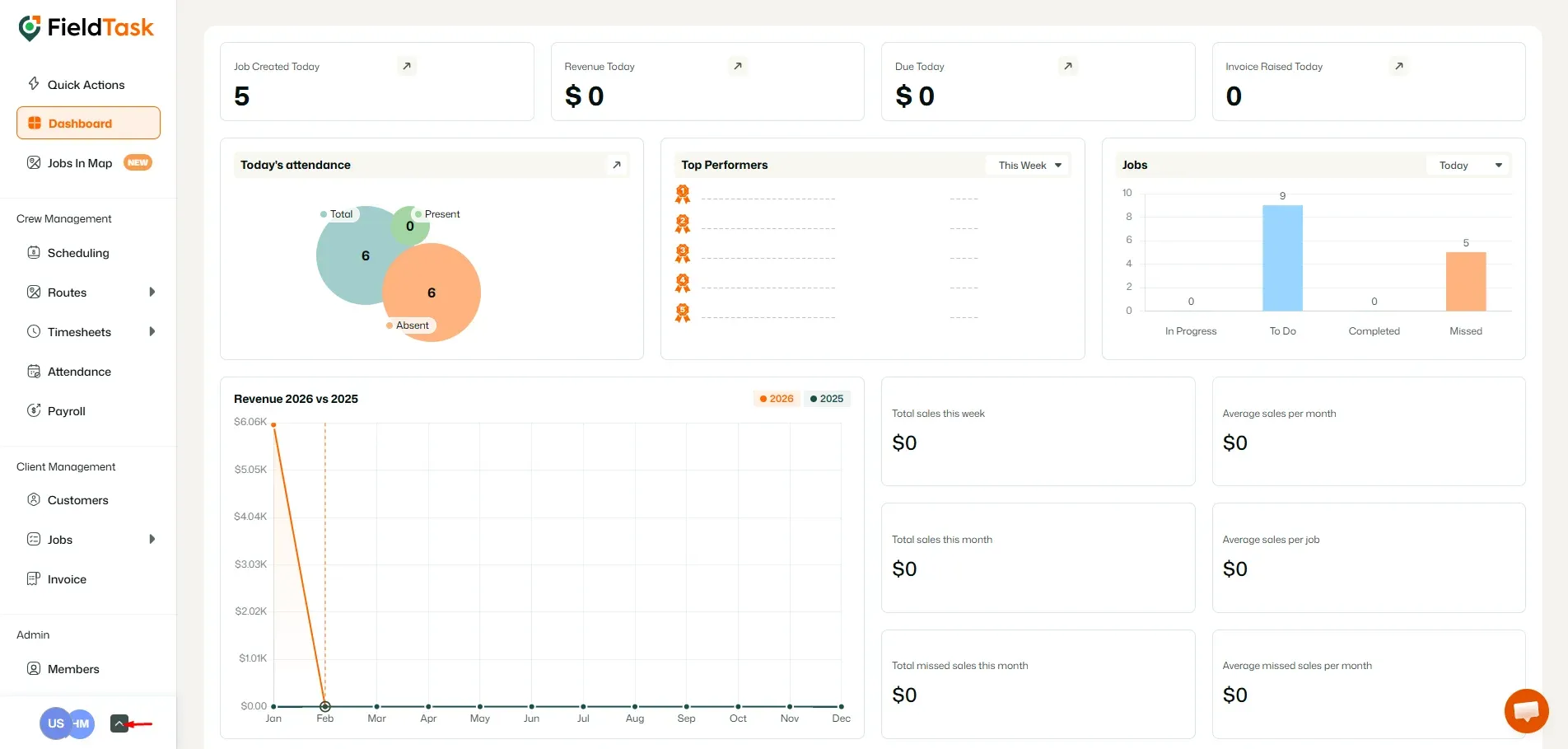Click the US user avatar
The height and width of the screenshot is (749, 1568).
point(54,723)
